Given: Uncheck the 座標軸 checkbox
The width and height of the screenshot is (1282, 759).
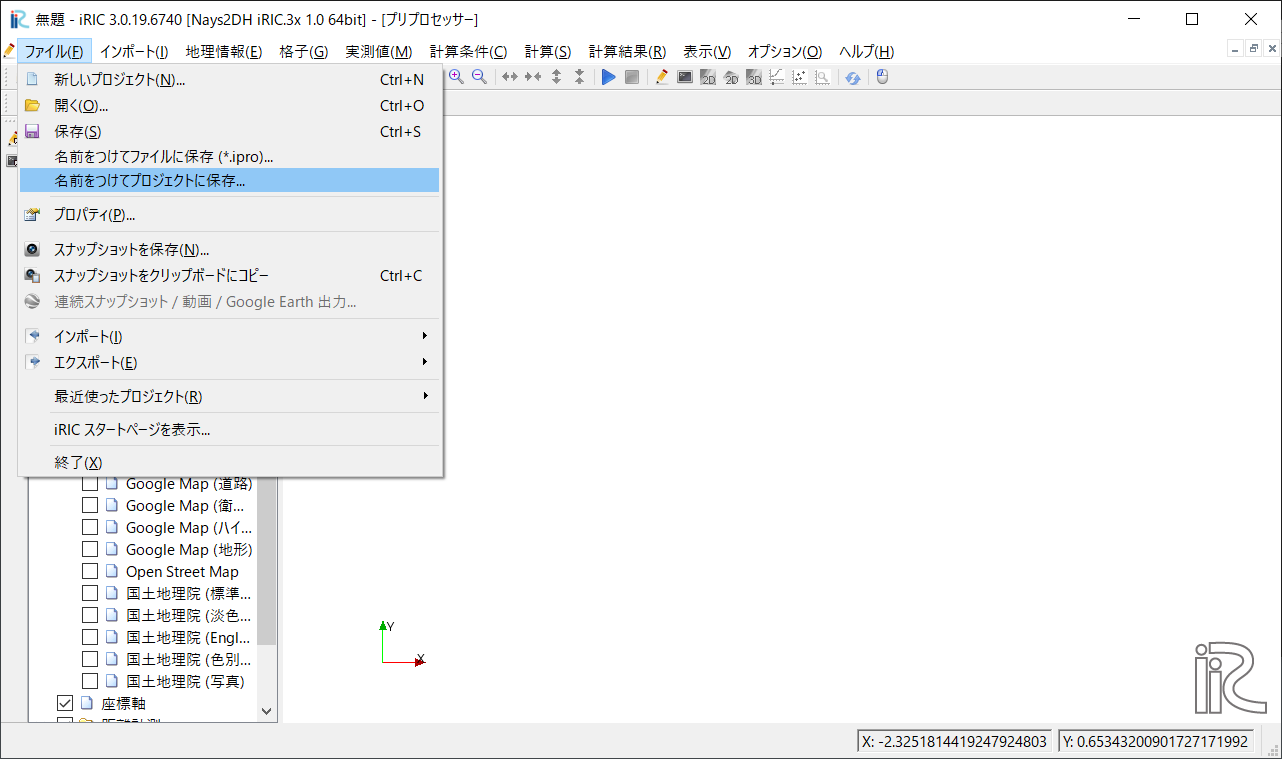Looking at the screenshot, I should (66, 704).
